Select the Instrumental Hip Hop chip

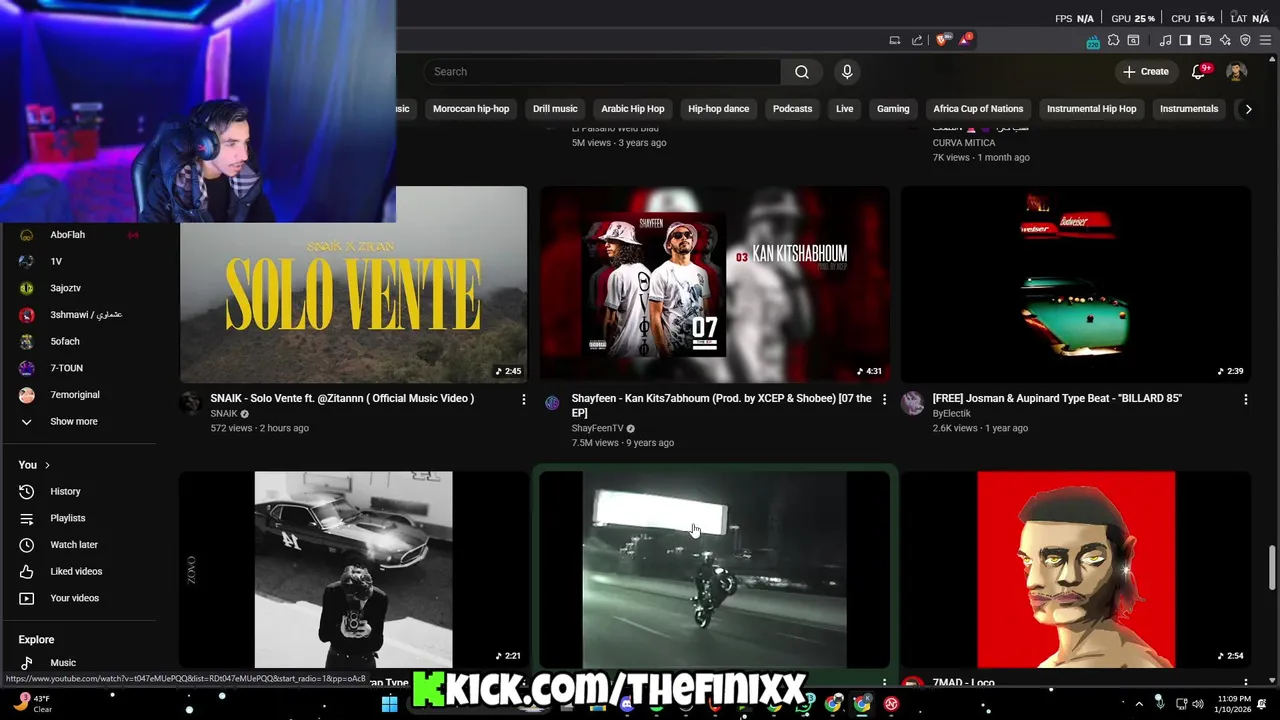click(x=1091, y=108)
